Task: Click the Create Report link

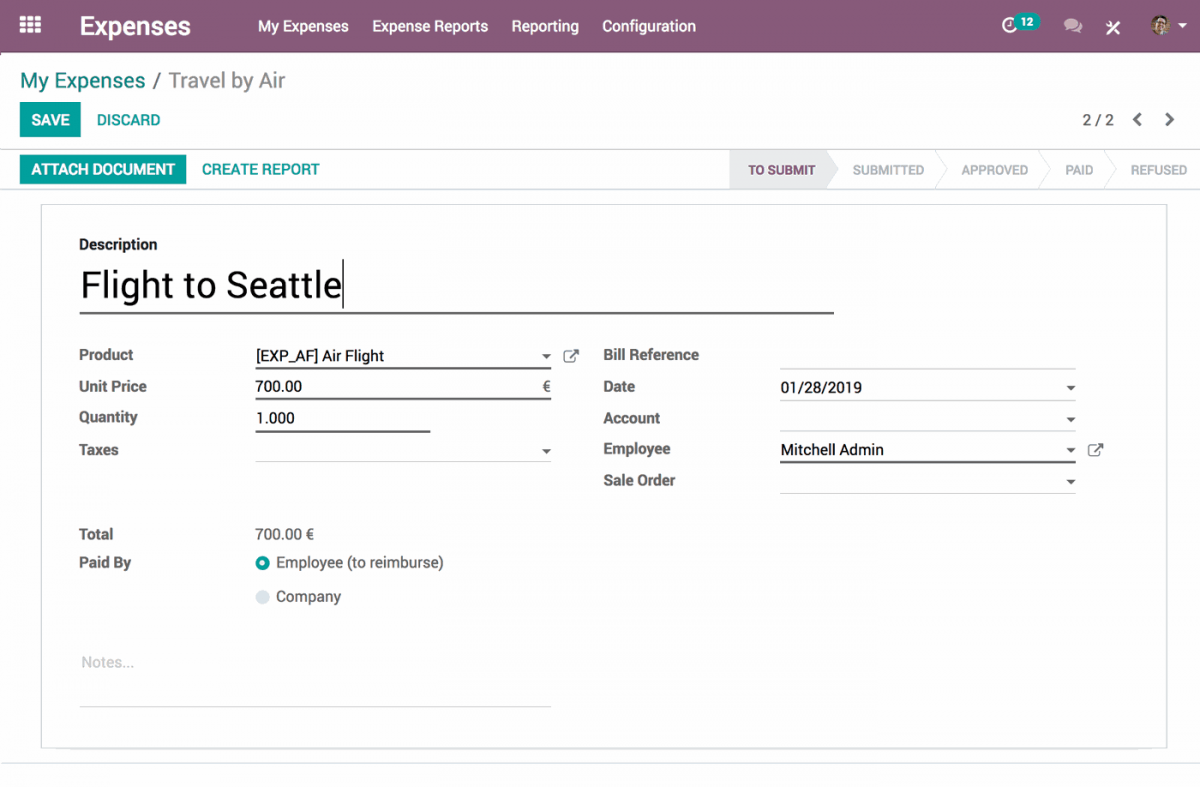Action: [260, 169]
